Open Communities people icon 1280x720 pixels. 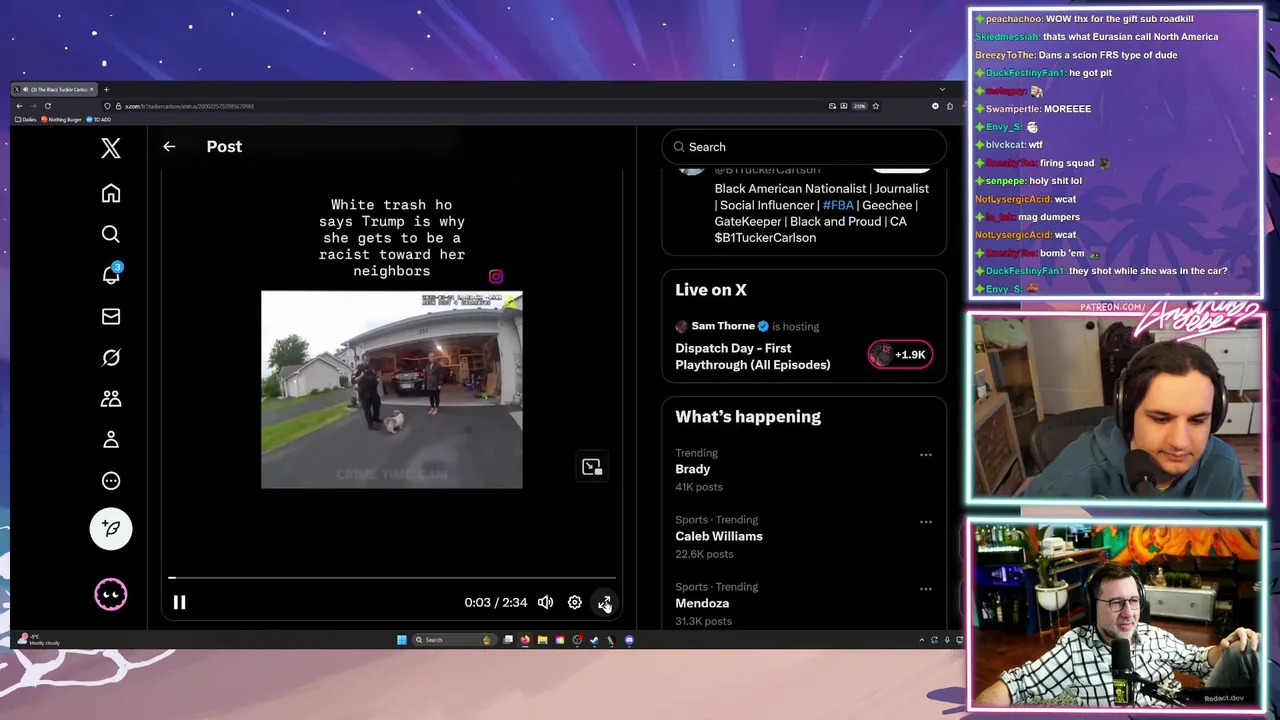point(111,398)
